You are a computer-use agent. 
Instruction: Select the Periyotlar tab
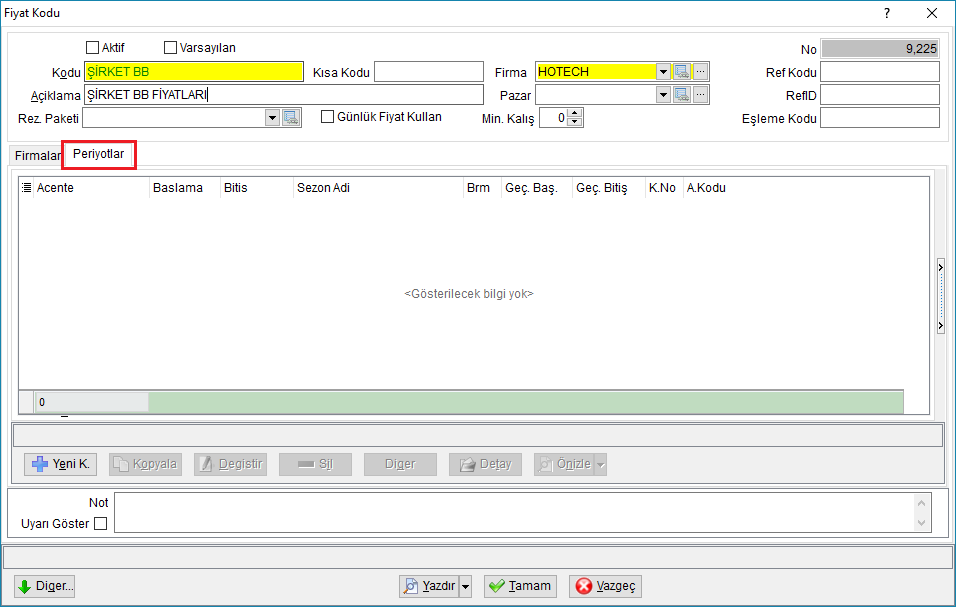coord(99,154)
